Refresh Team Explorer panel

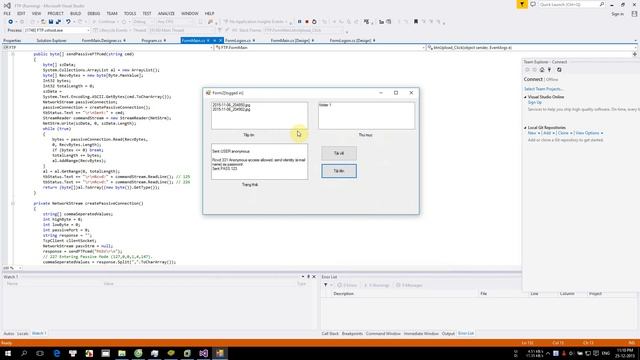559,70
